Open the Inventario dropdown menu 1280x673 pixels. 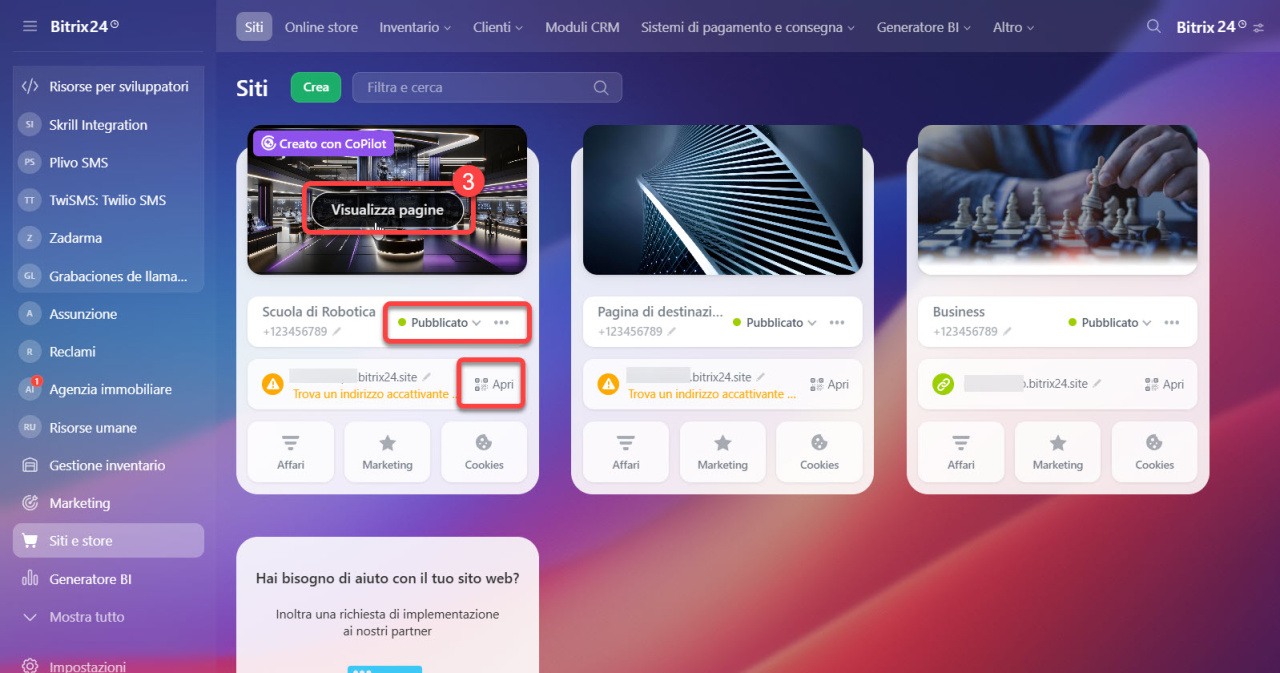[x=415, y=27]
